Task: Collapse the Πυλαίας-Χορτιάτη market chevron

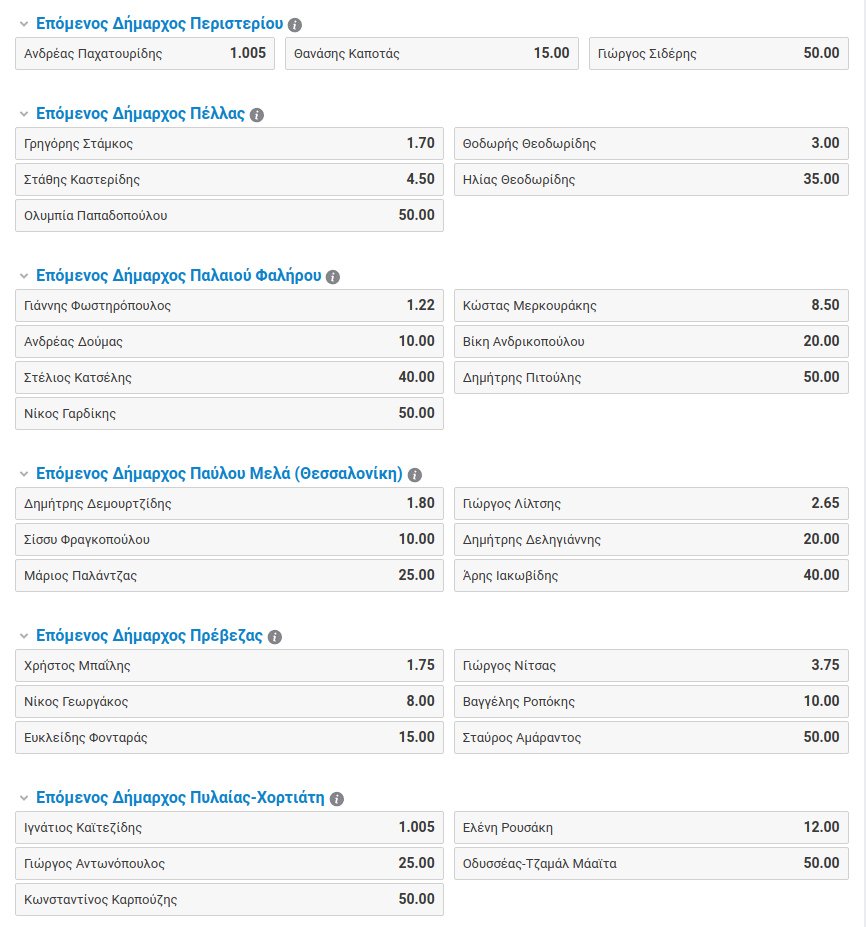Action: point(24,798)
